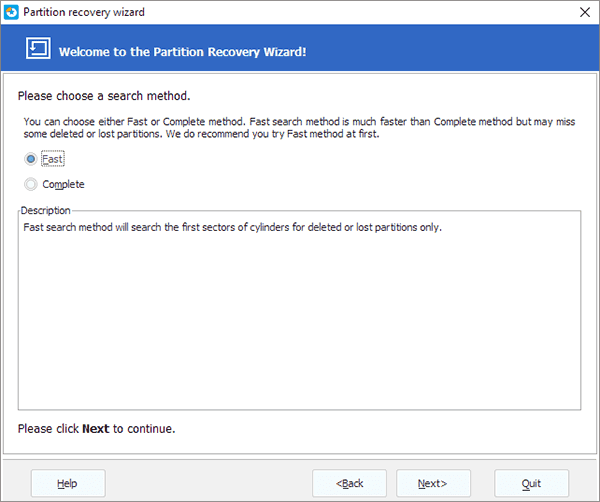The height and width of the screenshot is (502, 600).
Task: Quit the partition recovery wizard
Action: (532, 483)
